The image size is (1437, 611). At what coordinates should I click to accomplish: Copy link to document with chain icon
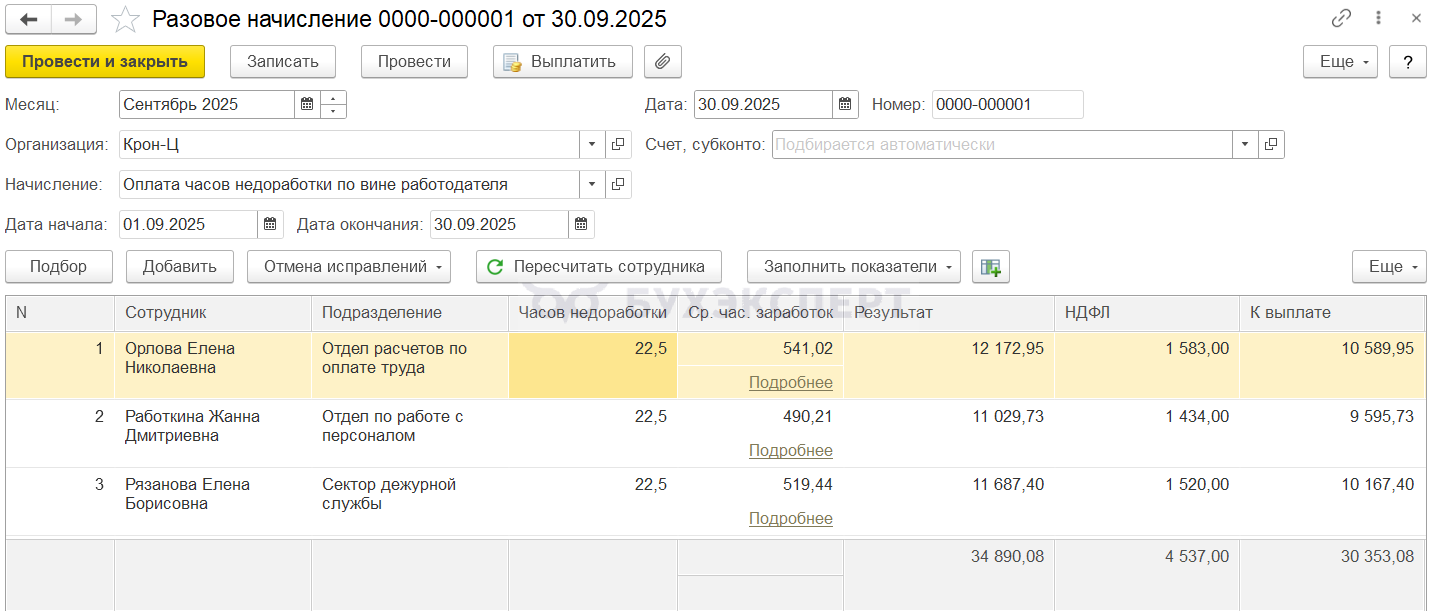click(x=1341, y=19)
